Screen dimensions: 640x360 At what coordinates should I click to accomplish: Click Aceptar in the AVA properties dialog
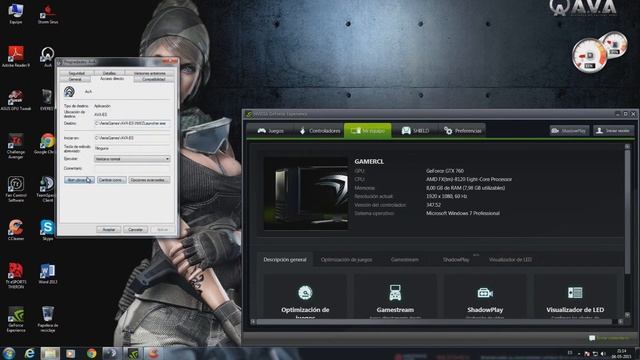point(109,229)
